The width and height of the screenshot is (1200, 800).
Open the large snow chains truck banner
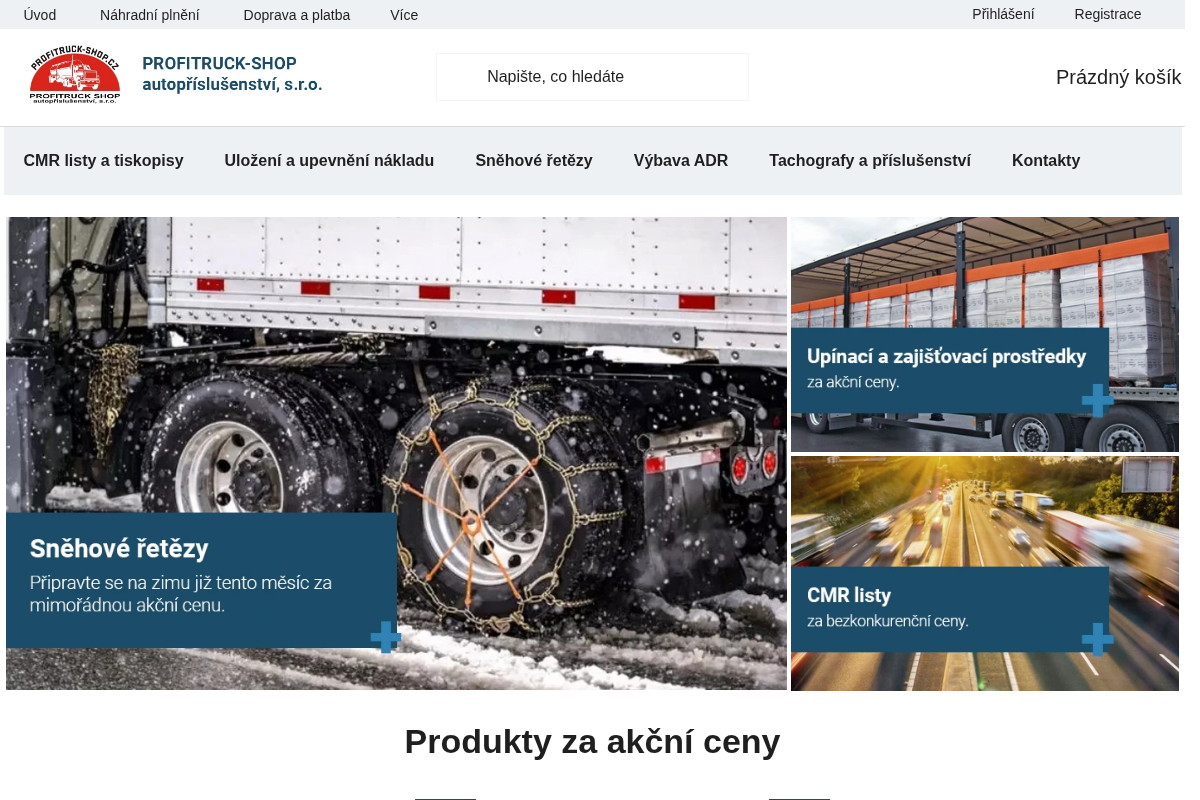point(396,453)
